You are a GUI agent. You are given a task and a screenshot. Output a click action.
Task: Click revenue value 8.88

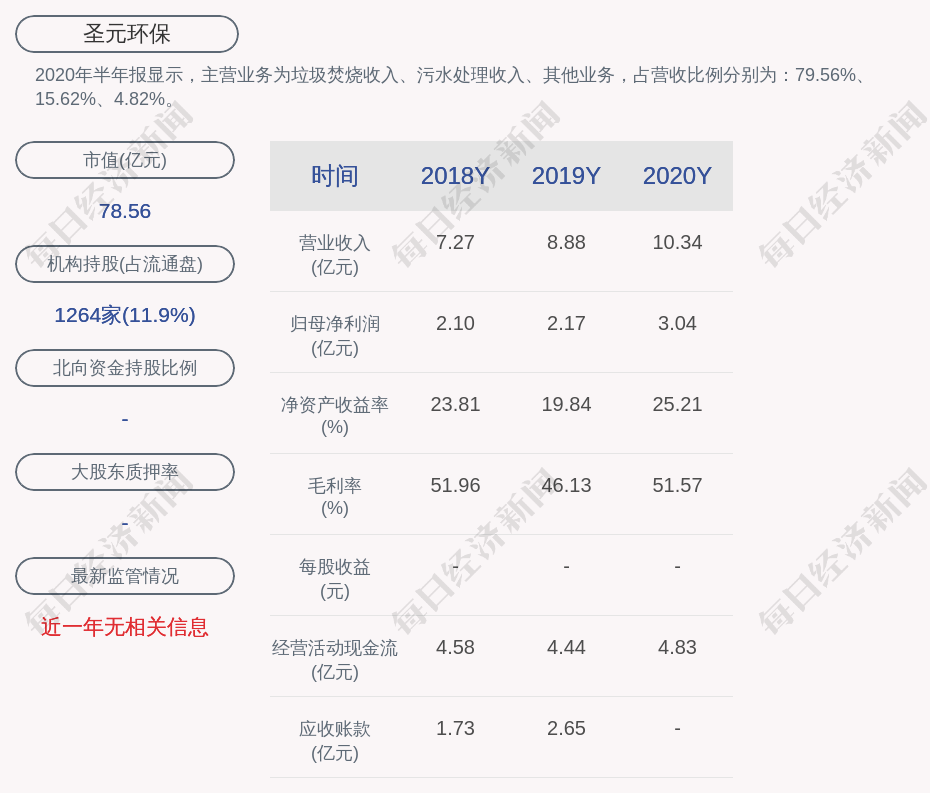566,243
